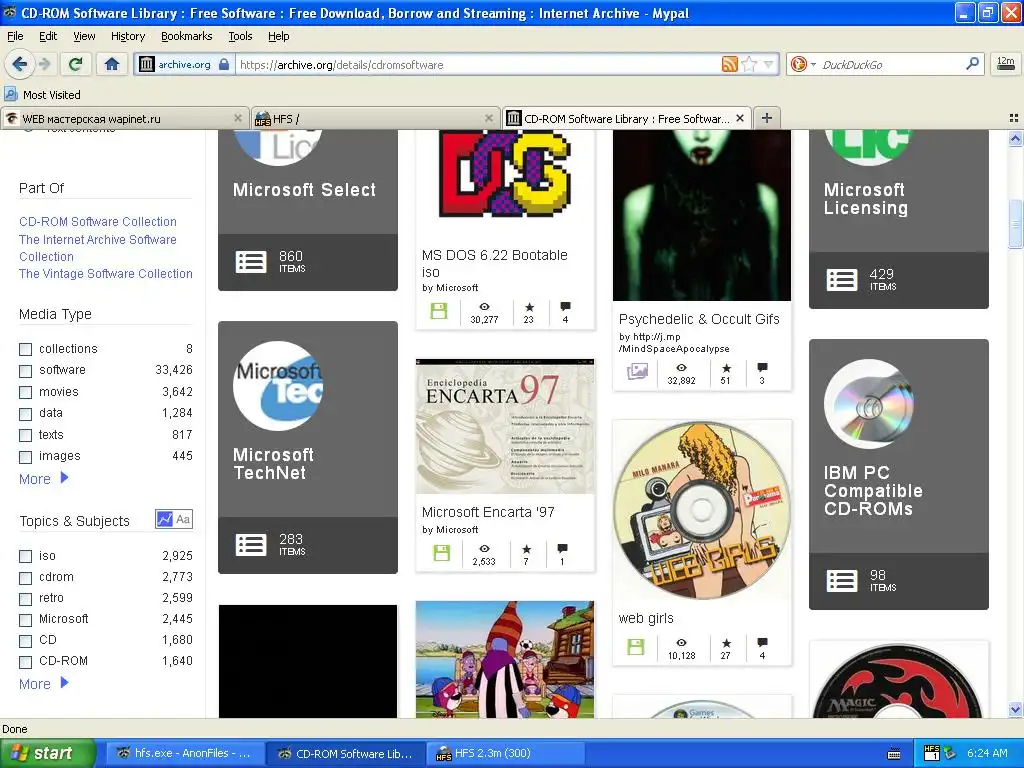Click the list-all-tabs icon
The image size is (1024, 768).
[x=1014, y=118]
